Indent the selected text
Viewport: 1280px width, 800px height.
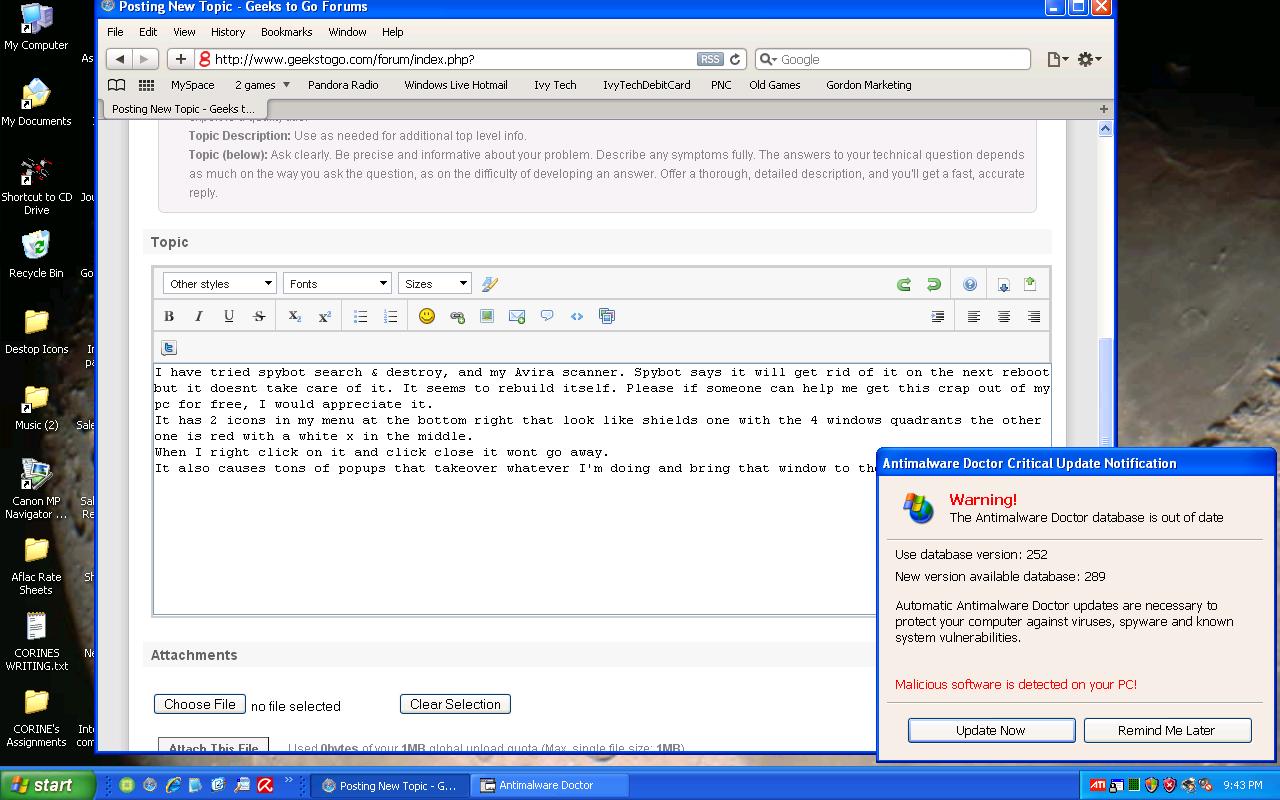click(938, 316)
